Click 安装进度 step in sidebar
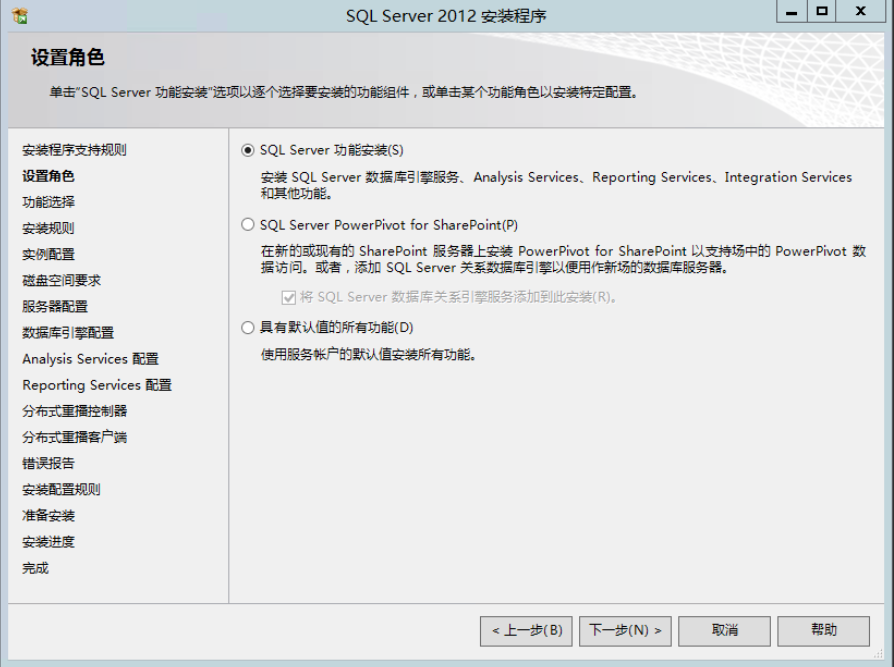Image resolution: width=894 pixels, height=667 pixels. [48, 542]
